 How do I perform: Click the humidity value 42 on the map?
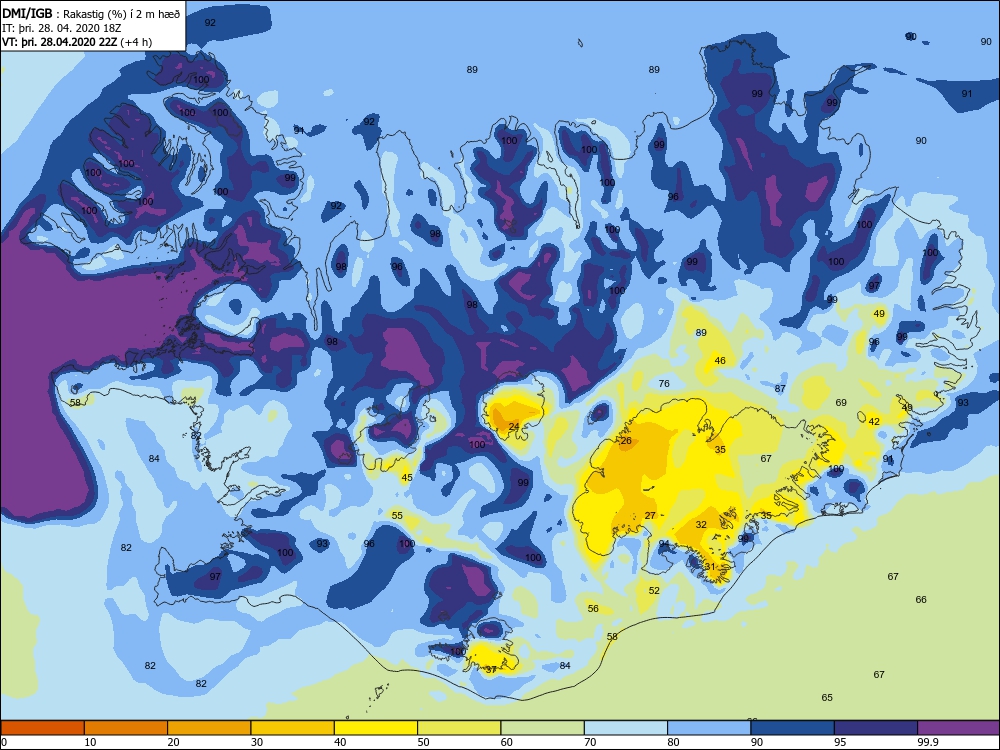click(874, 421)
